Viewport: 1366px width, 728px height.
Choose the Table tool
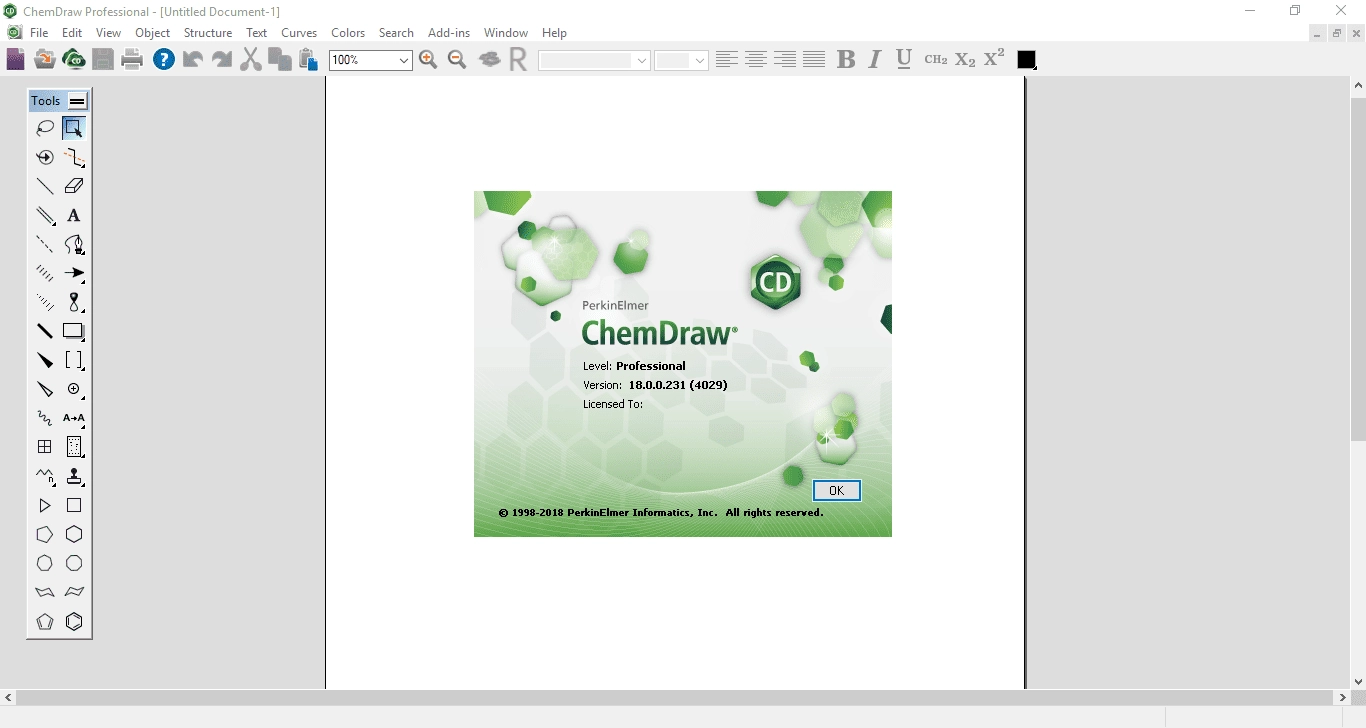45,447
